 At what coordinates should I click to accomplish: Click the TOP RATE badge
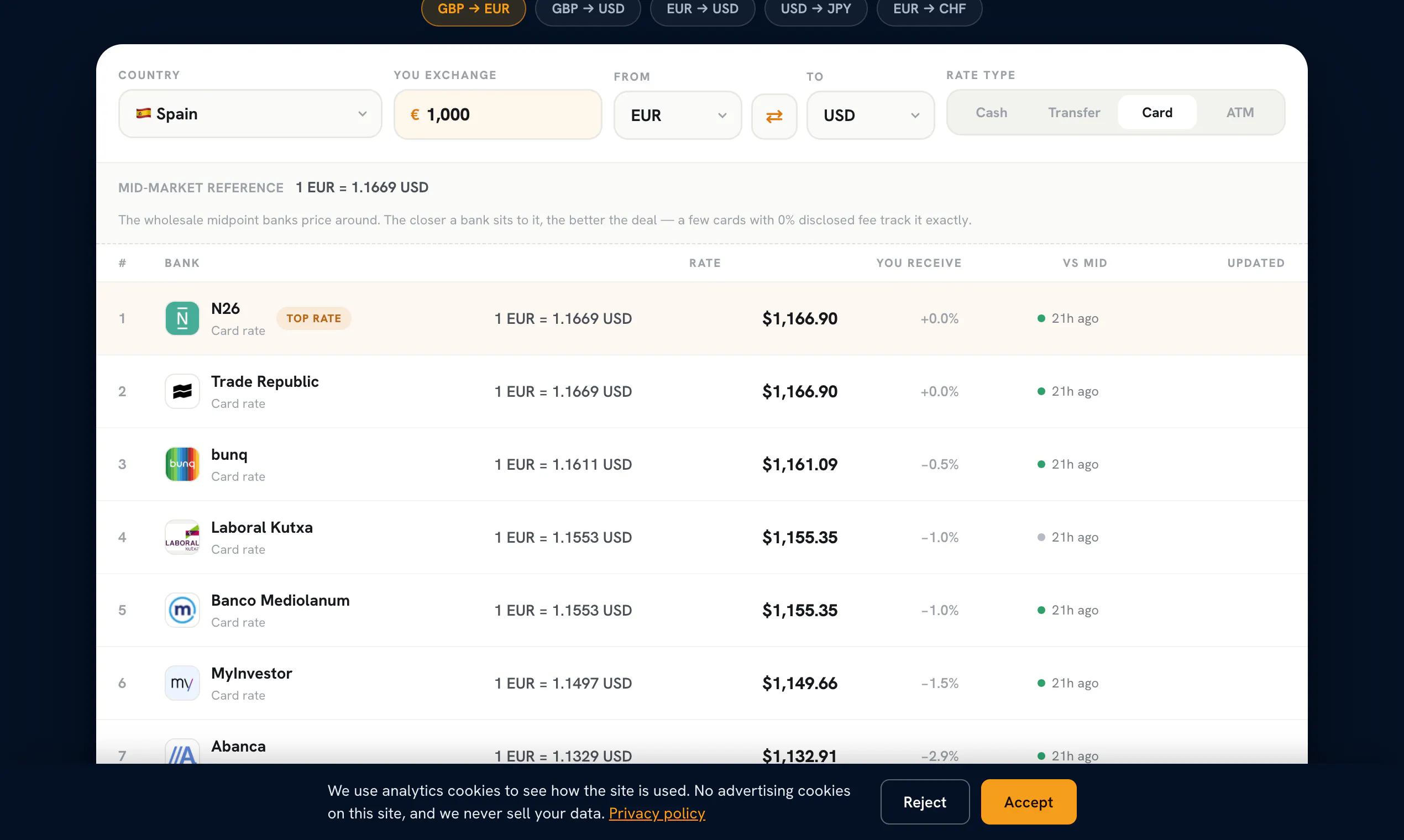[x=313, y=318]
